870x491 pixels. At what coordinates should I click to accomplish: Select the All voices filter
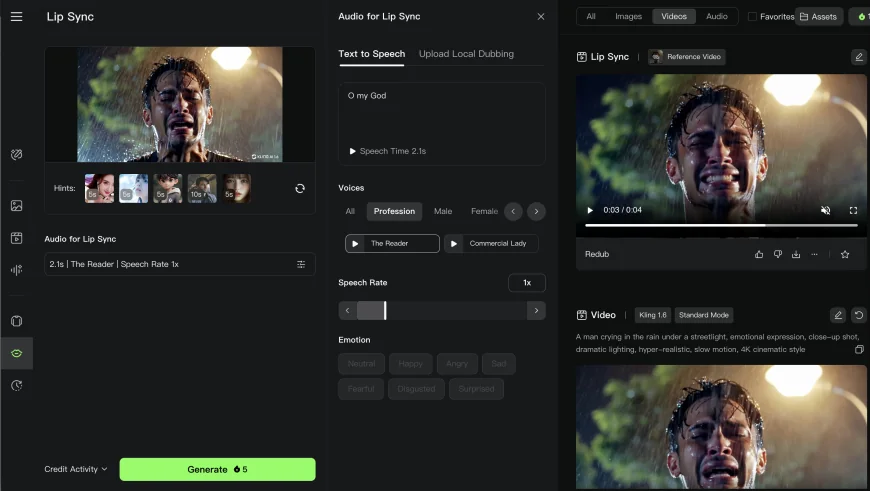350,211
